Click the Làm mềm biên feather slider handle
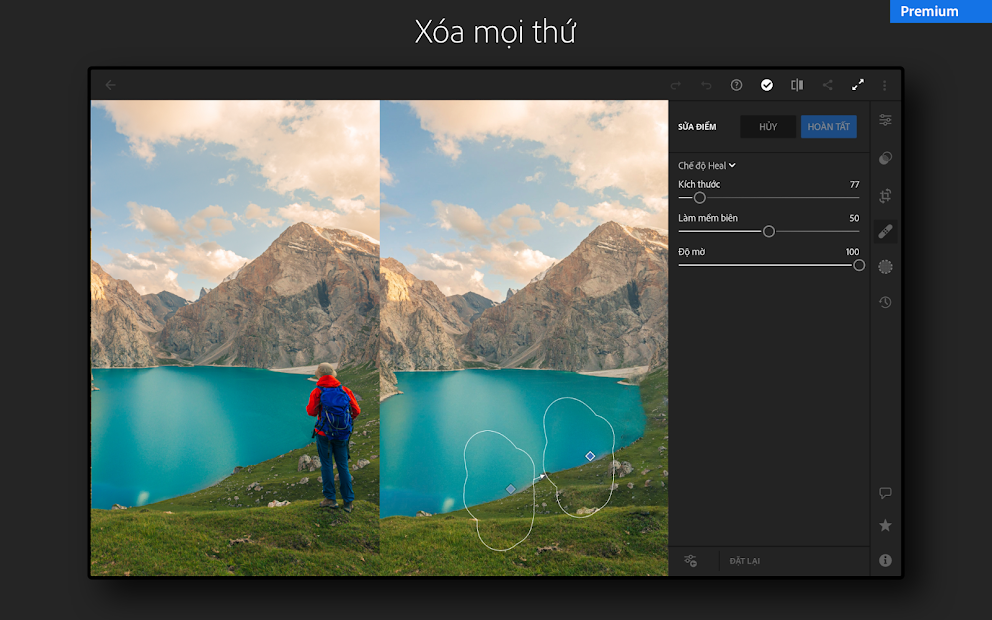992x620 pixels. 769,232
